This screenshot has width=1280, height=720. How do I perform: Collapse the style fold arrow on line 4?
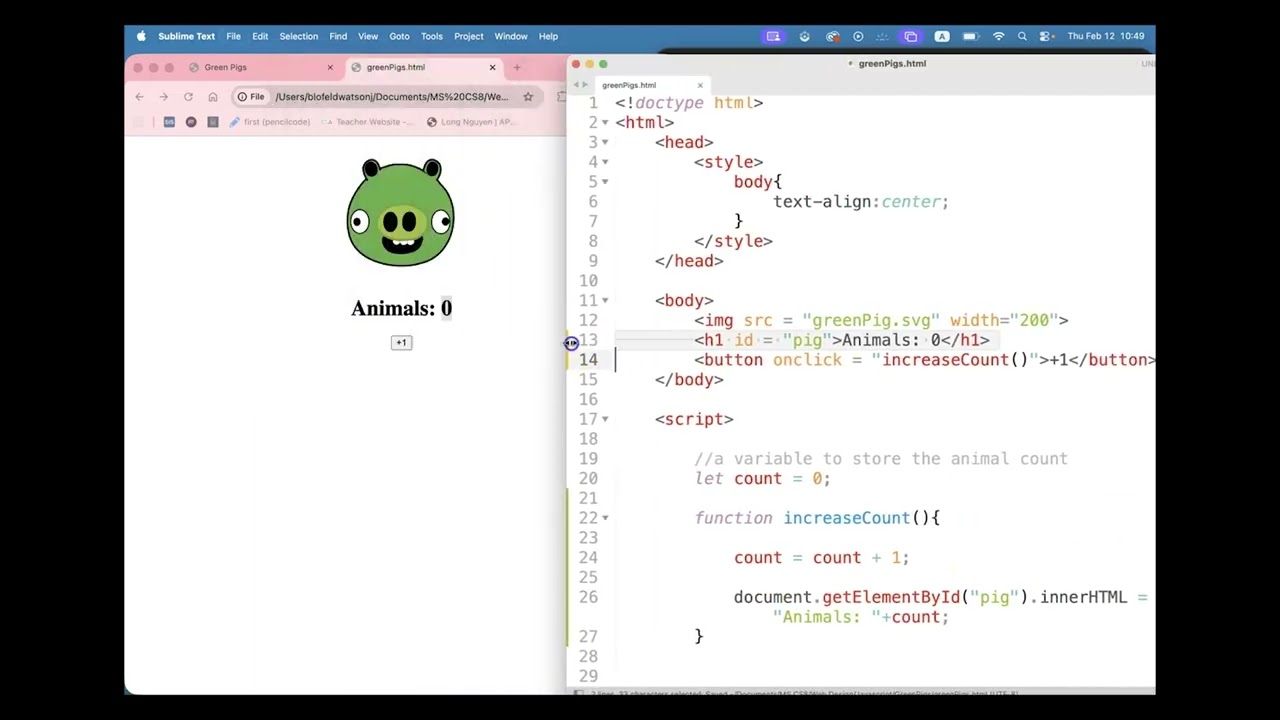pyautogui.click(x=605, y=162)
